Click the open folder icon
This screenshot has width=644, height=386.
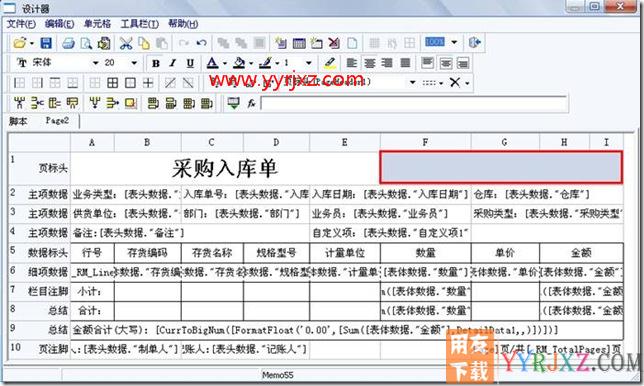click(19, 43)
